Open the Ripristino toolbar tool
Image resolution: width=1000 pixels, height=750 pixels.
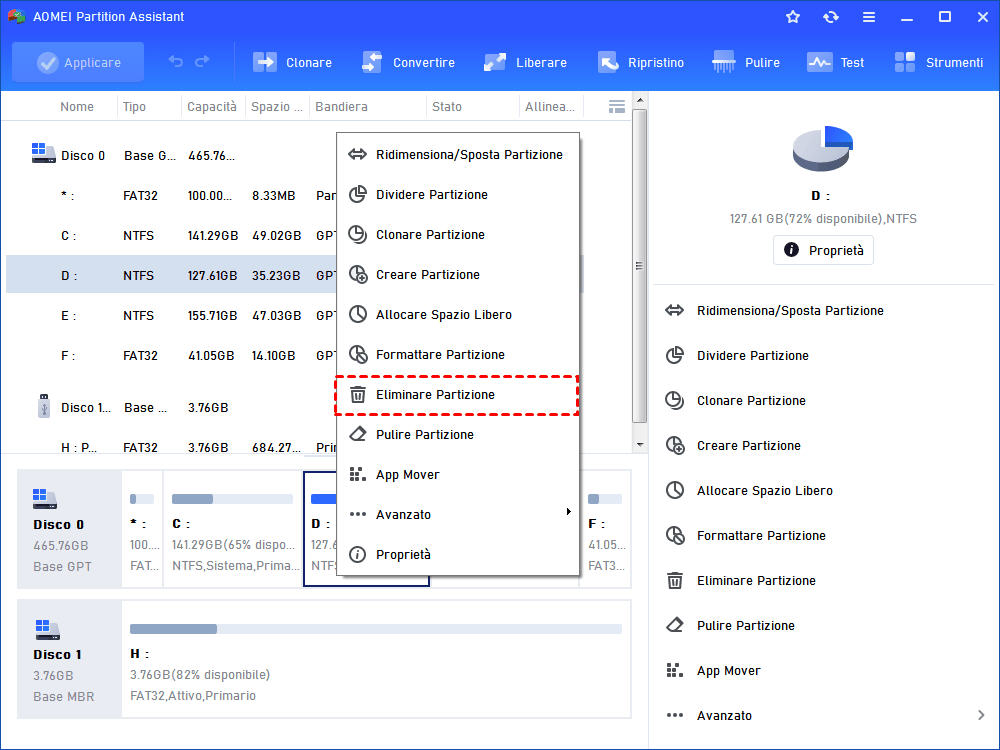[x=641, y=62]
